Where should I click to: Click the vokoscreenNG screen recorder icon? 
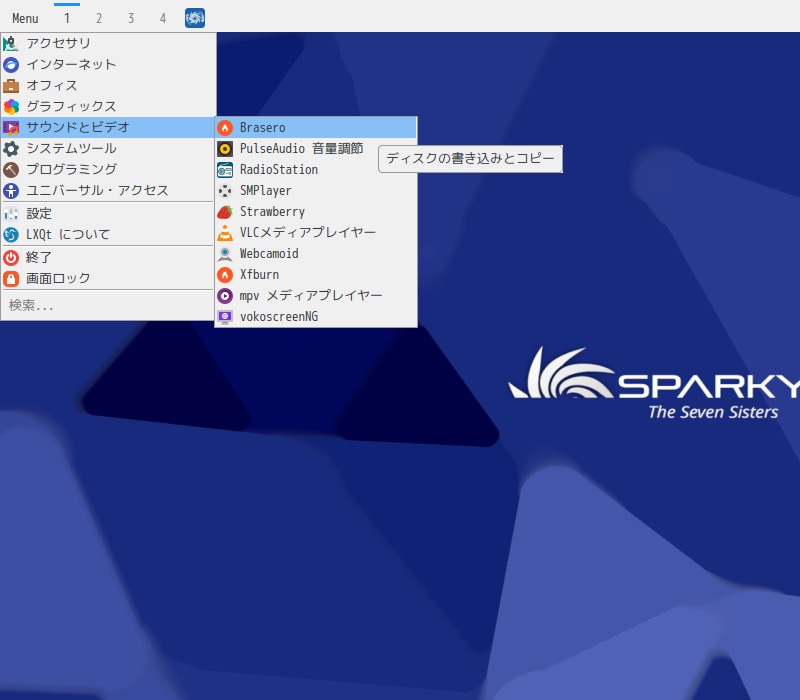[225, 317]
